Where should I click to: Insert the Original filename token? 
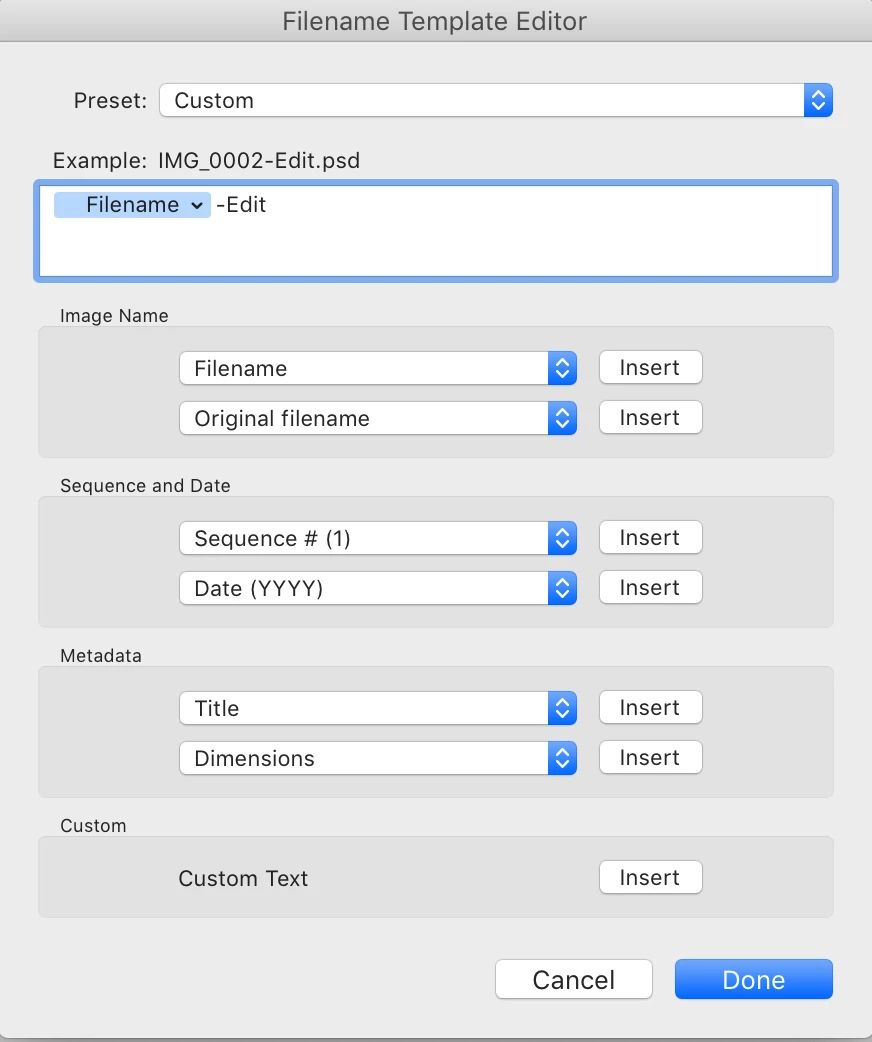click(x=650, y=417)
